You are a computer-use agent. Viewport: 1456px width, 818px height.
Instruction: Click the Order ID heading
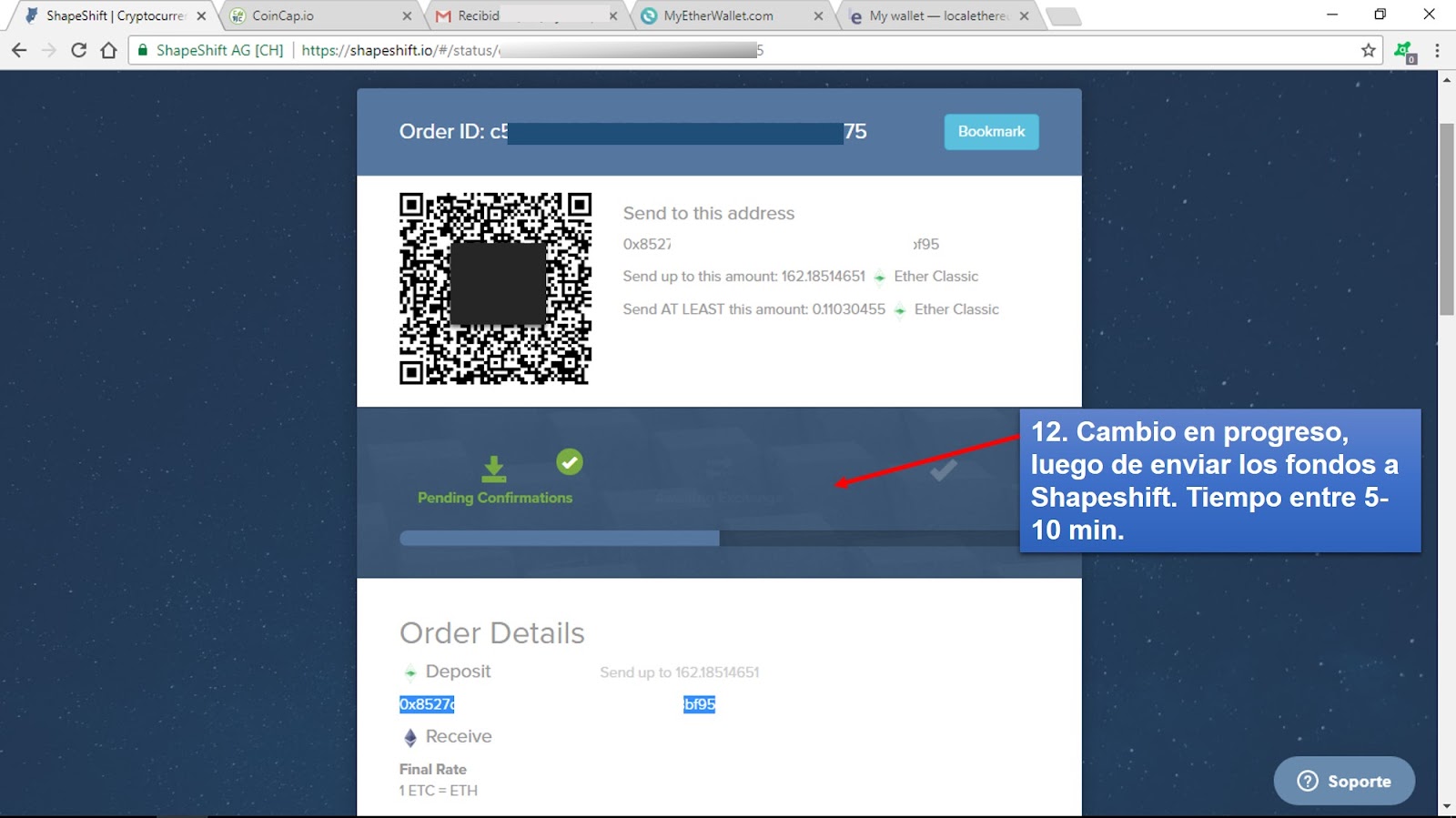632,132
